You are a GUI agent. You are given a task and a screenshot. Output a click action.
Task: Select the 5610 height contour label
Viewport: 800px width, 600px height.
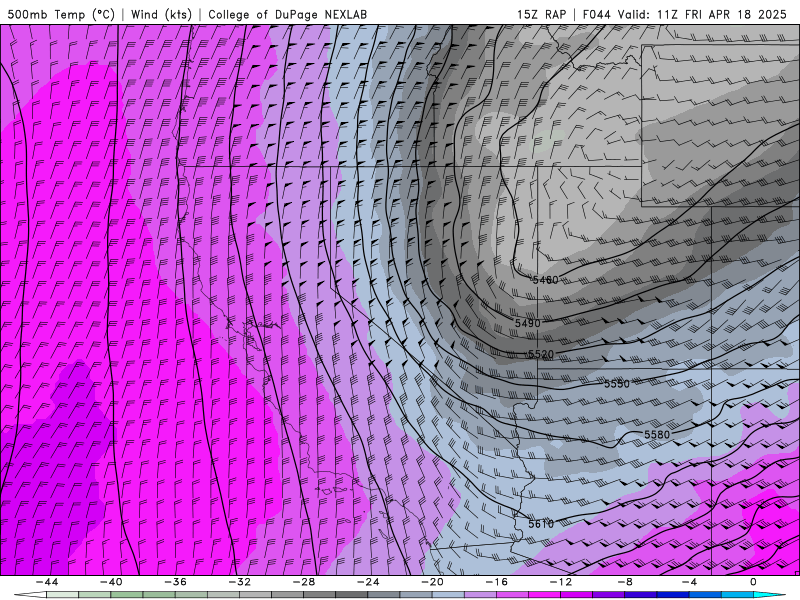(541, 524)
